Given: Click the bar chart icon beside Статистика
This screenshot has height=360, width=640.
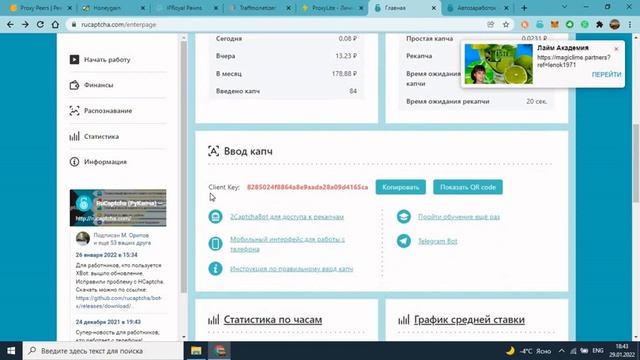Looking at the screenshot, I should pos(74,136).
